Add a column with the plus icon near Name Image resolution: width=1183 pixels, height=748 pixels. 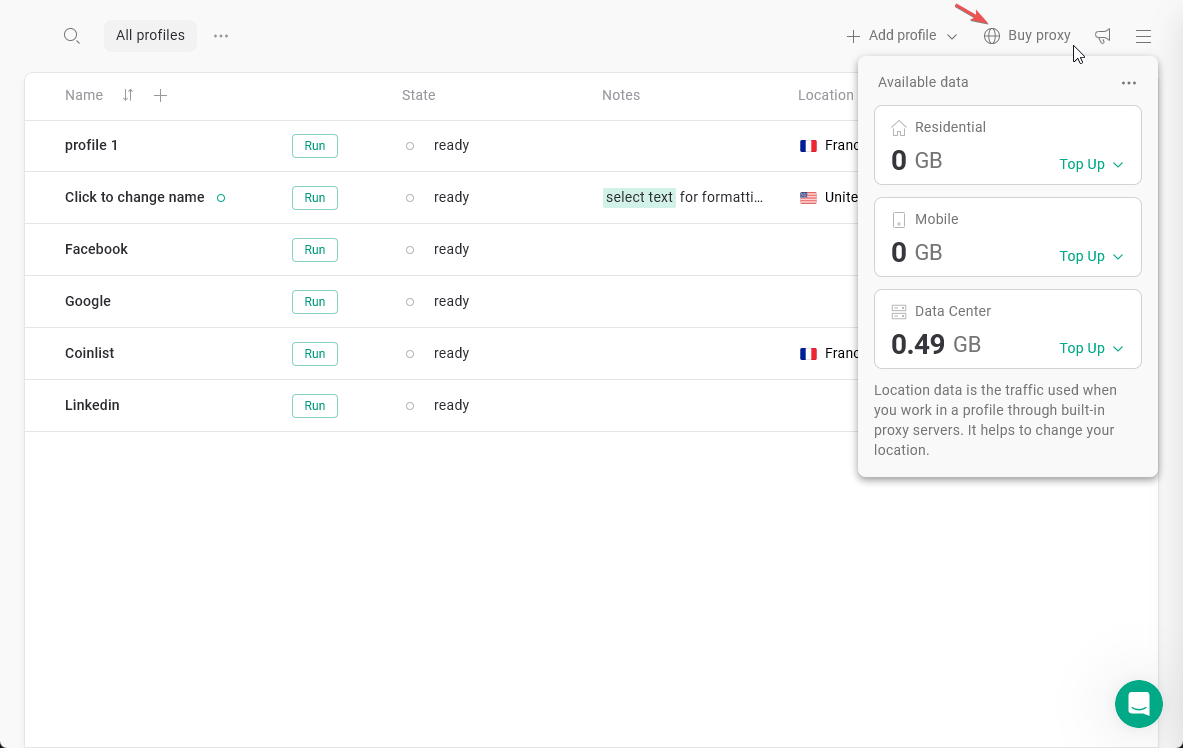pos(160,95)
